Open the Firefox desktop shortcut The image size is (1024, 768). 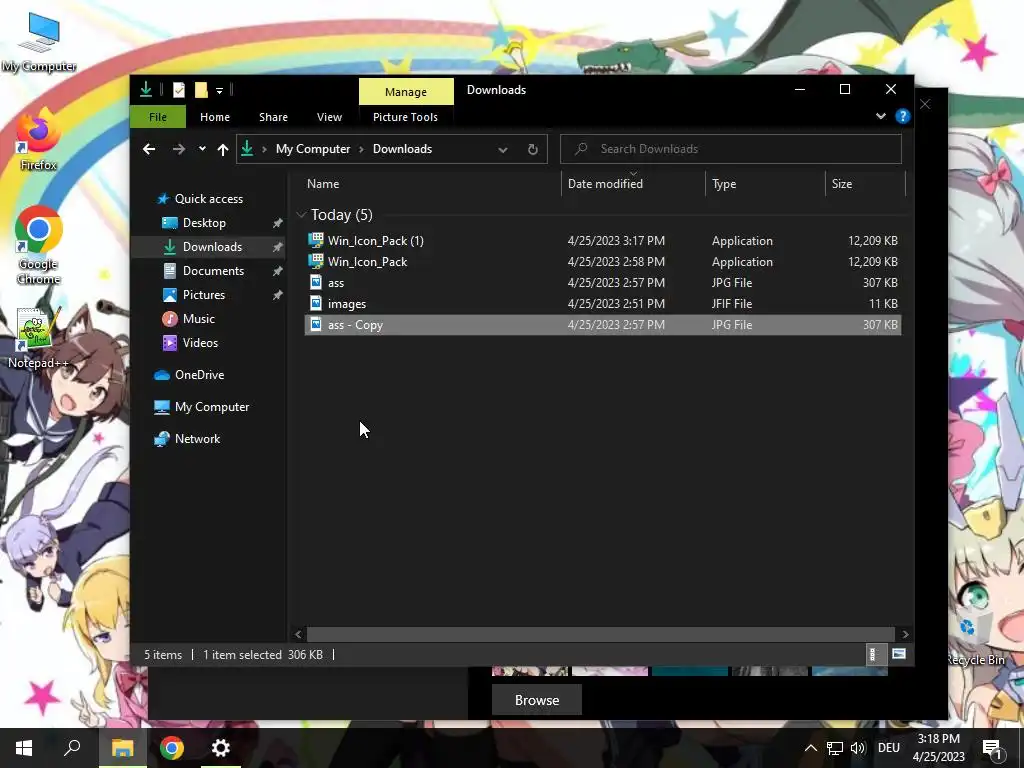pyautogui.click(x=38, y=140)
